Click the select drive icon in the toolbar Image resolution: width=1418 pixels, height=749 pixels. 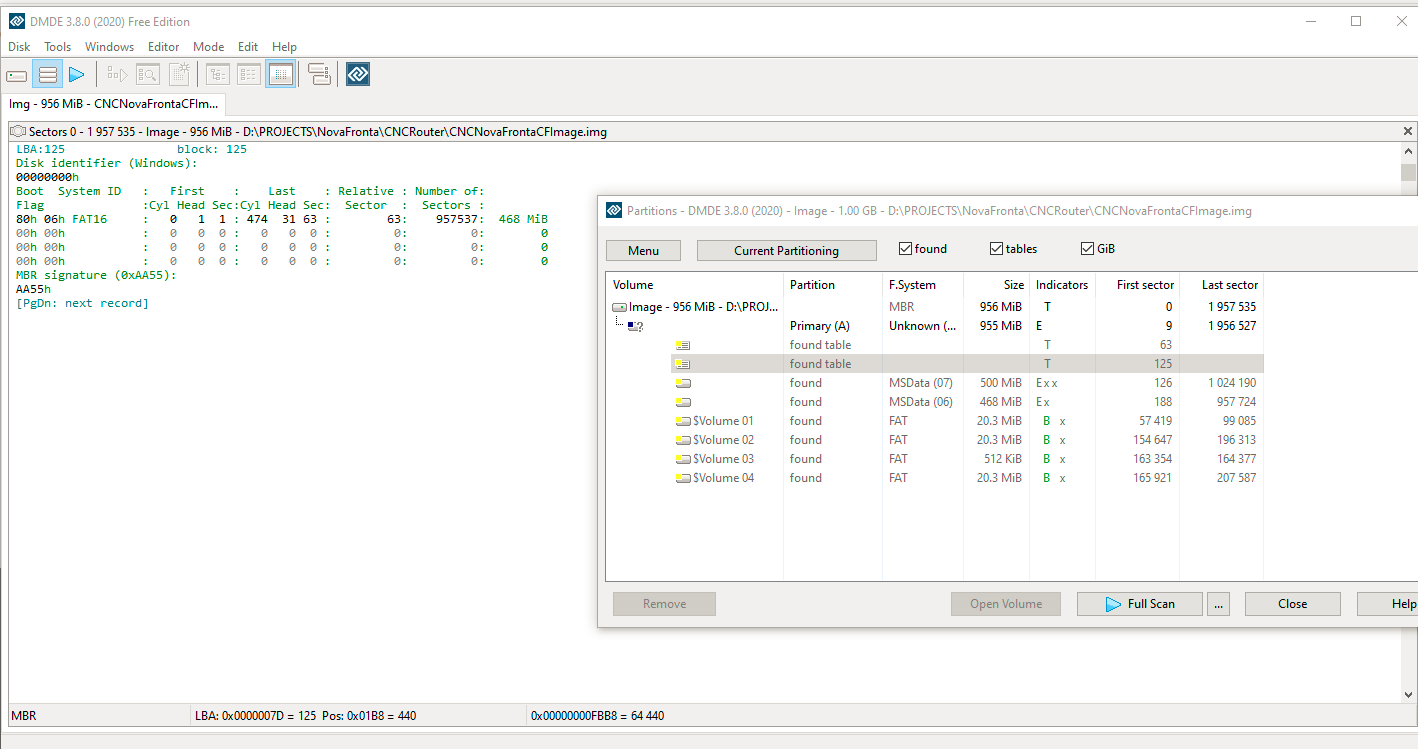tap(17, 74)
